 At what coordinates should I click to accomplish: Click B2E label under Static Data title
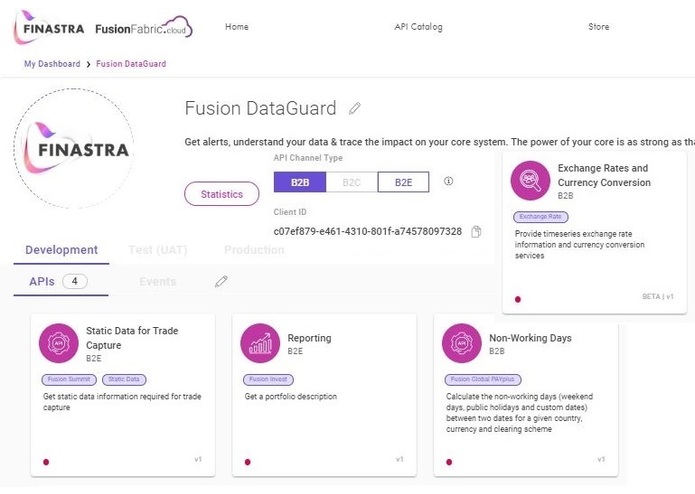coord(94,358)
